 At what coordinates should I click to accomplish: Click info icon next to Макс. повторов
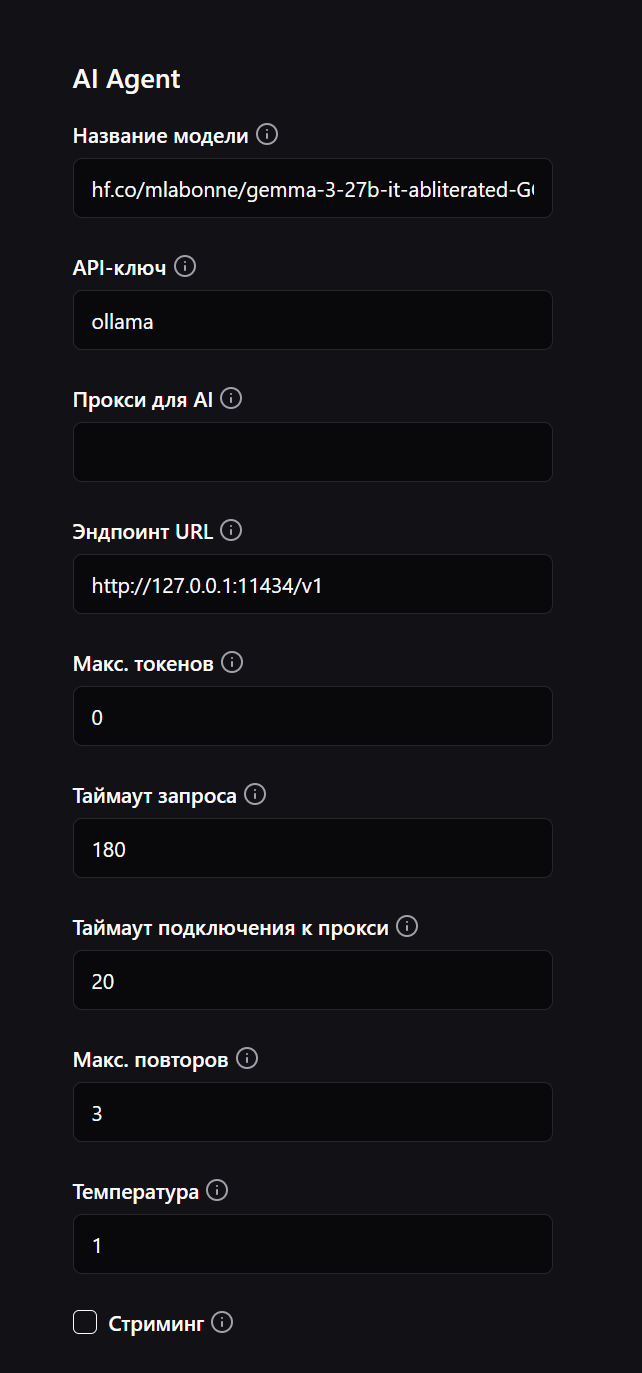pyautogui.click(x=247, y=1059)
